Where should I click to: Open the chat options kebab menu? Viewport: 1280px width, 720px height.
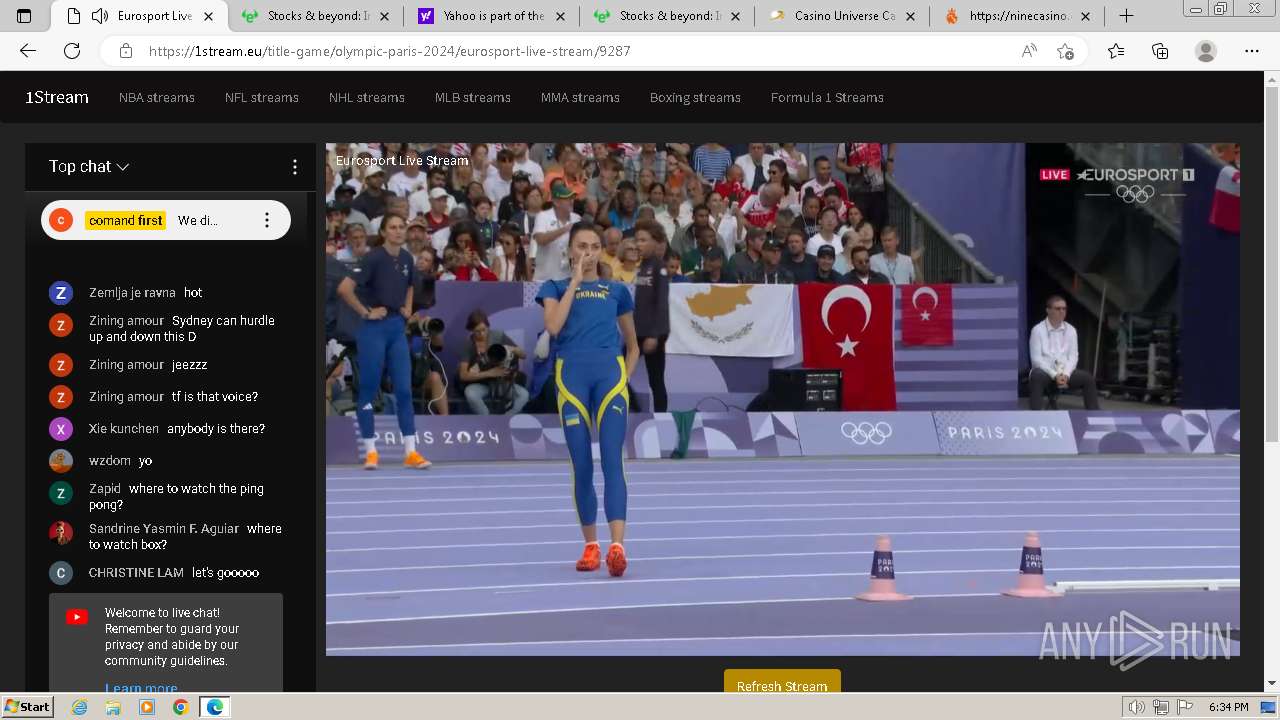294,167
